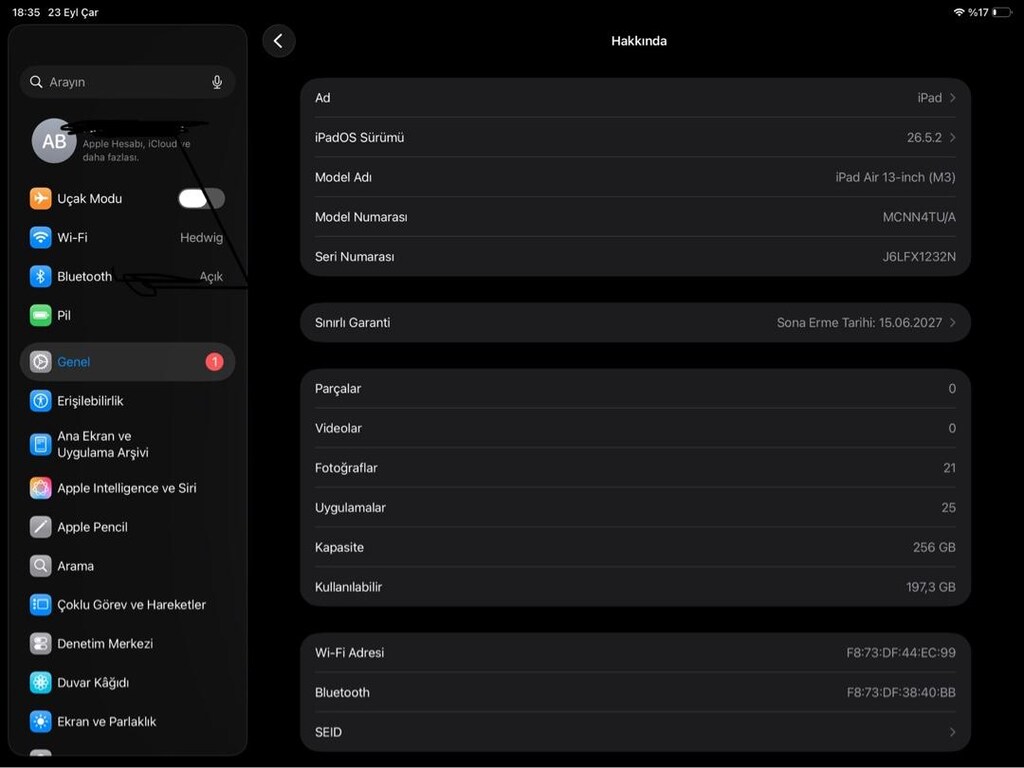Tap the search magnifier icon
This screenshot has height=768, width=1024.
(x=36, y=82)
